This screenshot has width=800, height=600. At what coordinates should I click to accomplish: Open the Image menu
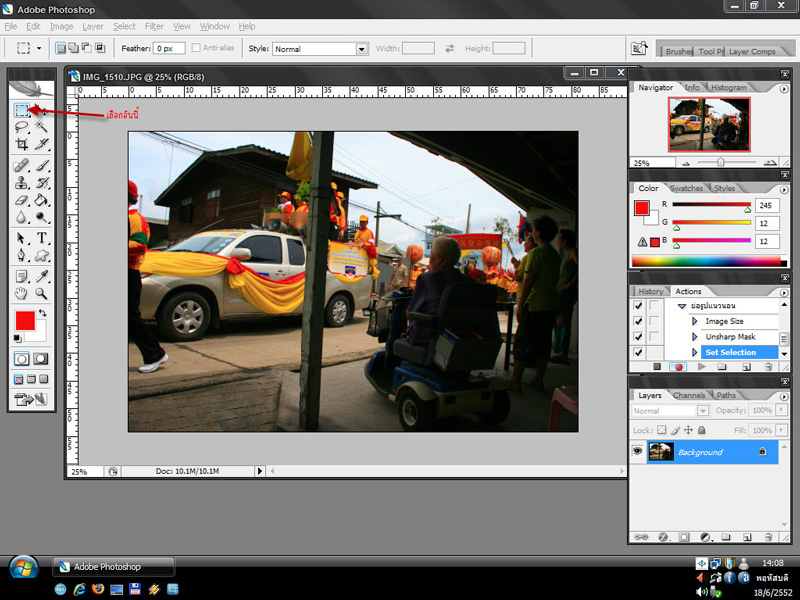[x=61, y=27]
